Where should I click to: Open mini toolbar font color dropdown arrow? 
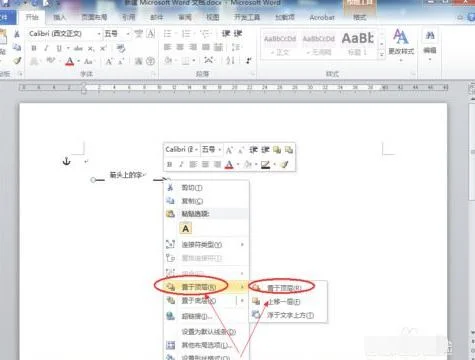pyautogui.click(x=238, y=164)
